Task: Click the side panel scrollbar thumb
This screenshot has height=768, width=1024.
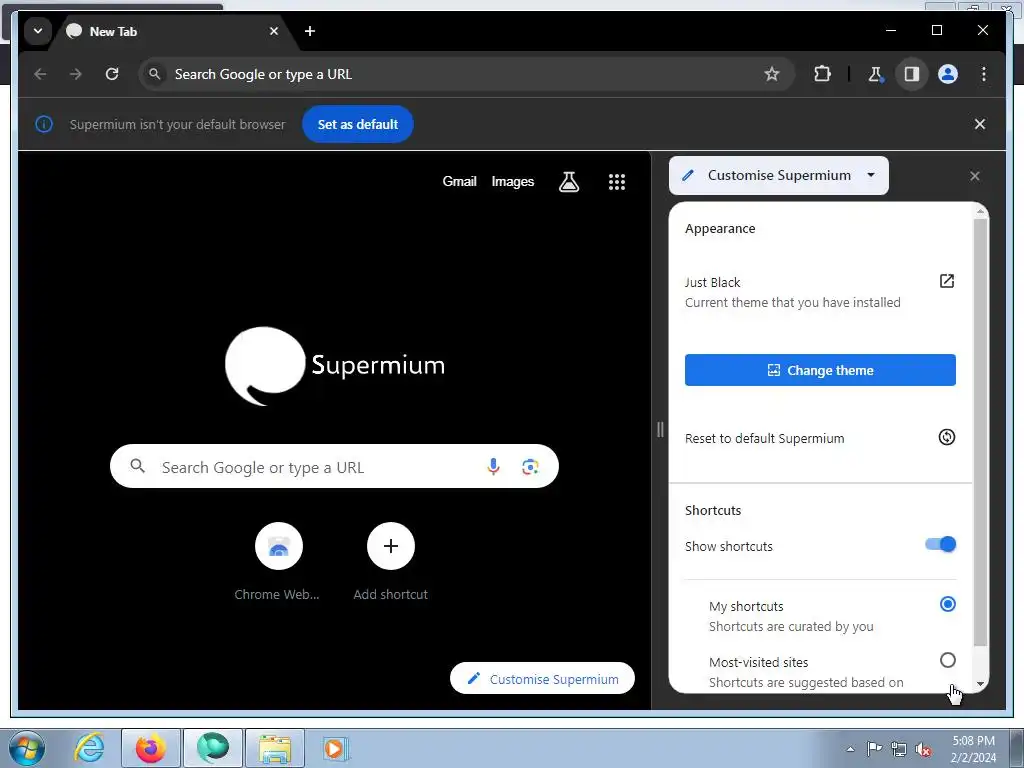Action: pyautogui.click(x=980, y=432)
